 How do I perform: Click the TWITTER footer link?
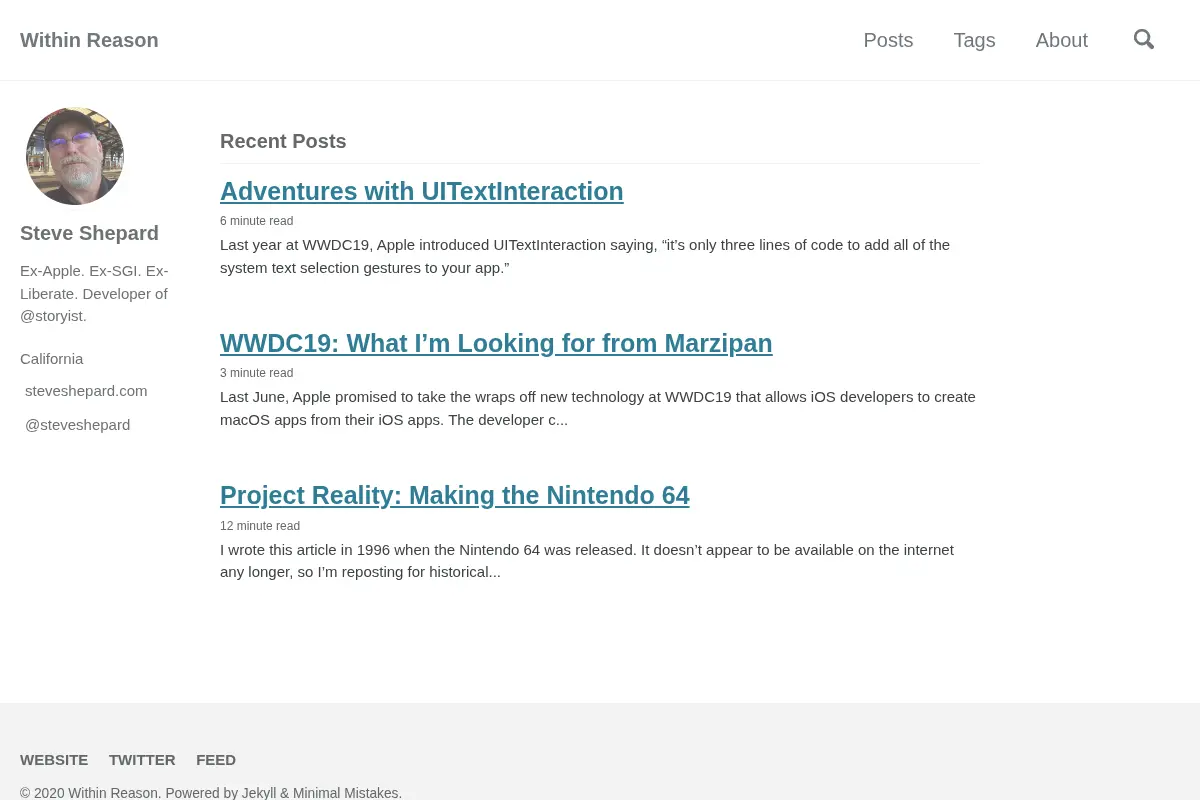click(x=142, y=760)
